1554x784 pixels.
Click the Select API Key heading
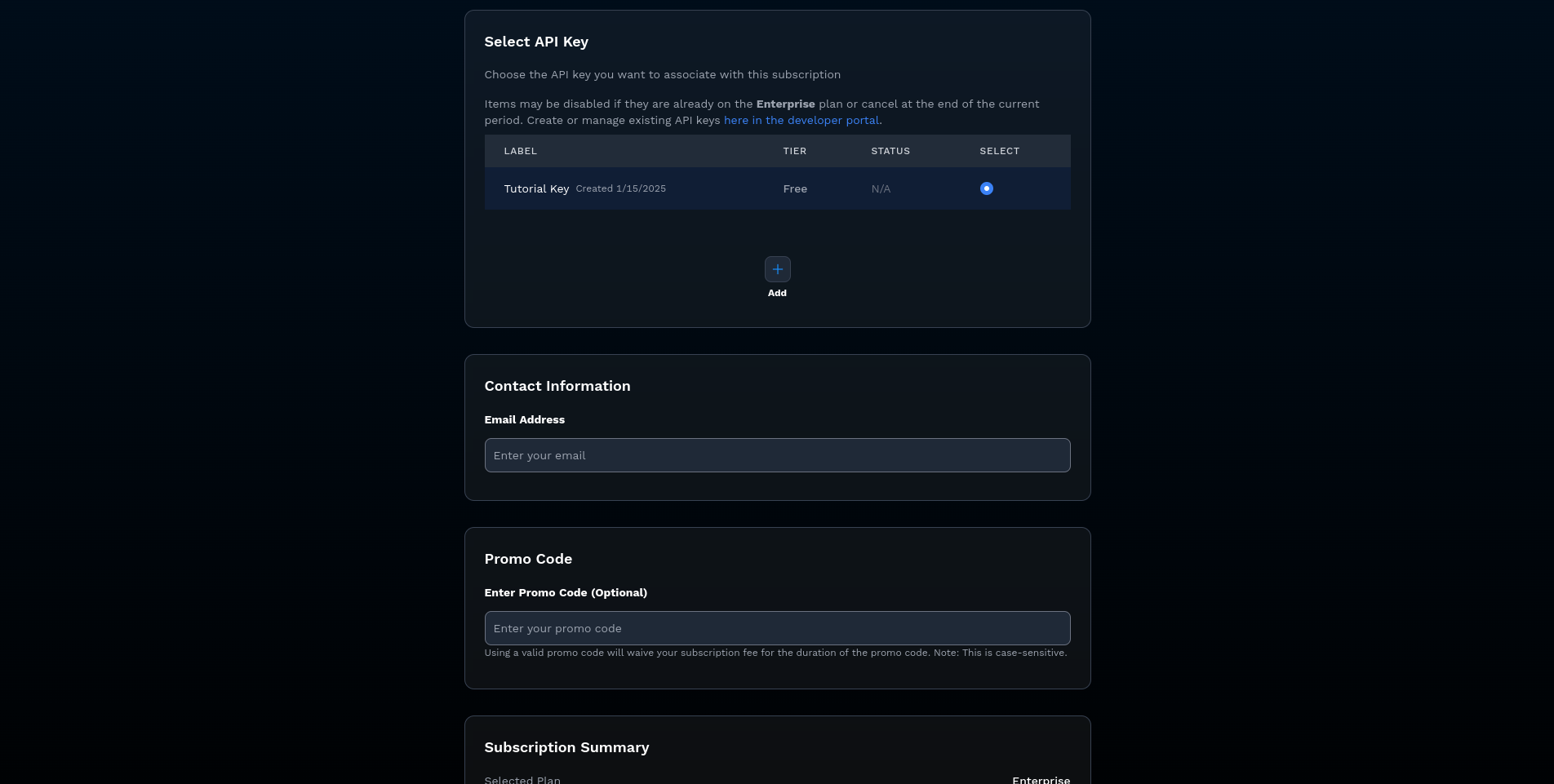[x=535, y=42]
